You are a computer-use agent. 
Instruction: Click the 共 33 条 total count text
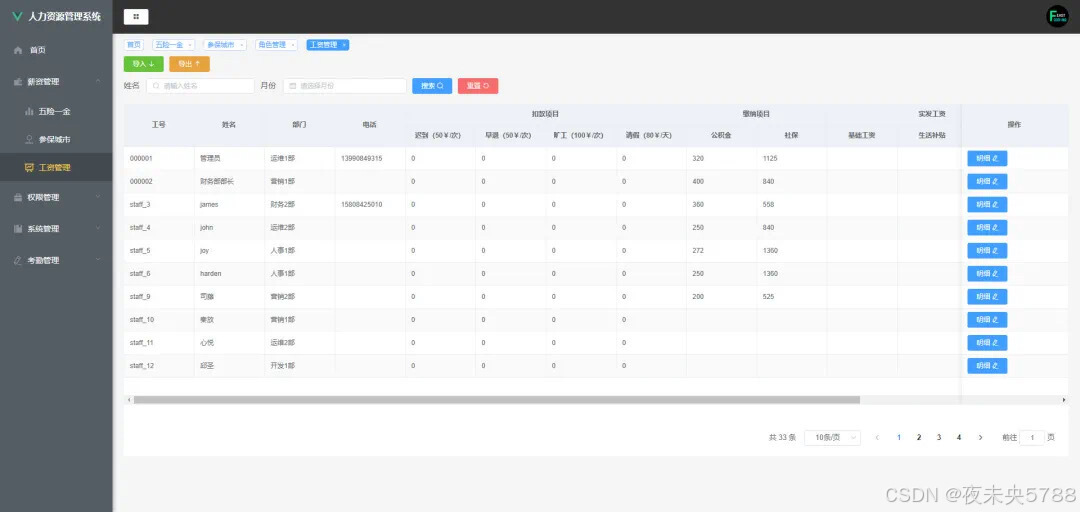[x=782, y=438]
